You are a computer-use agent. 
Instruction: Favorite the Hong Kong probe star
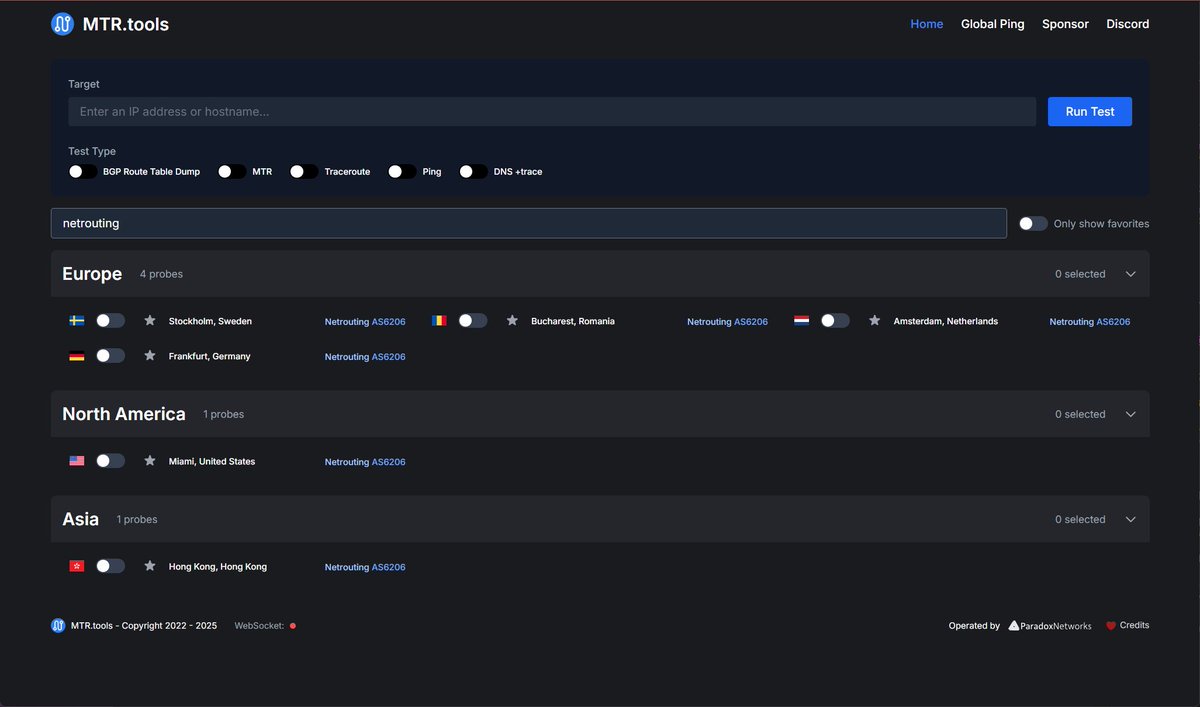pos(150,566)
